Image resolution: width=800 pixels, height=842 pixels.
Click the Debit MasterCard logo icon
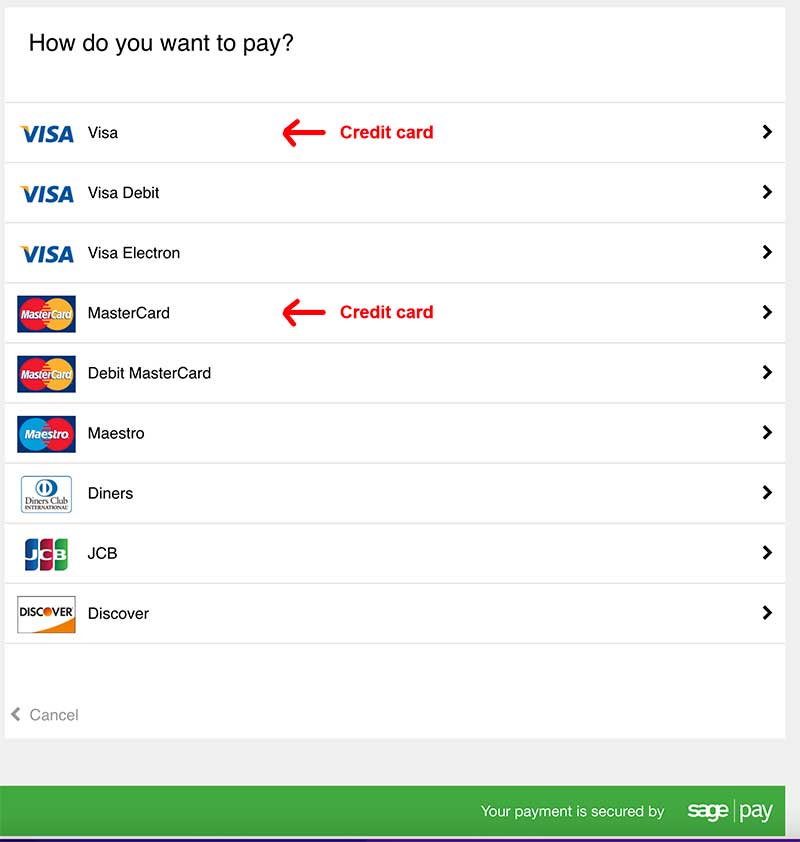(46, 373)
